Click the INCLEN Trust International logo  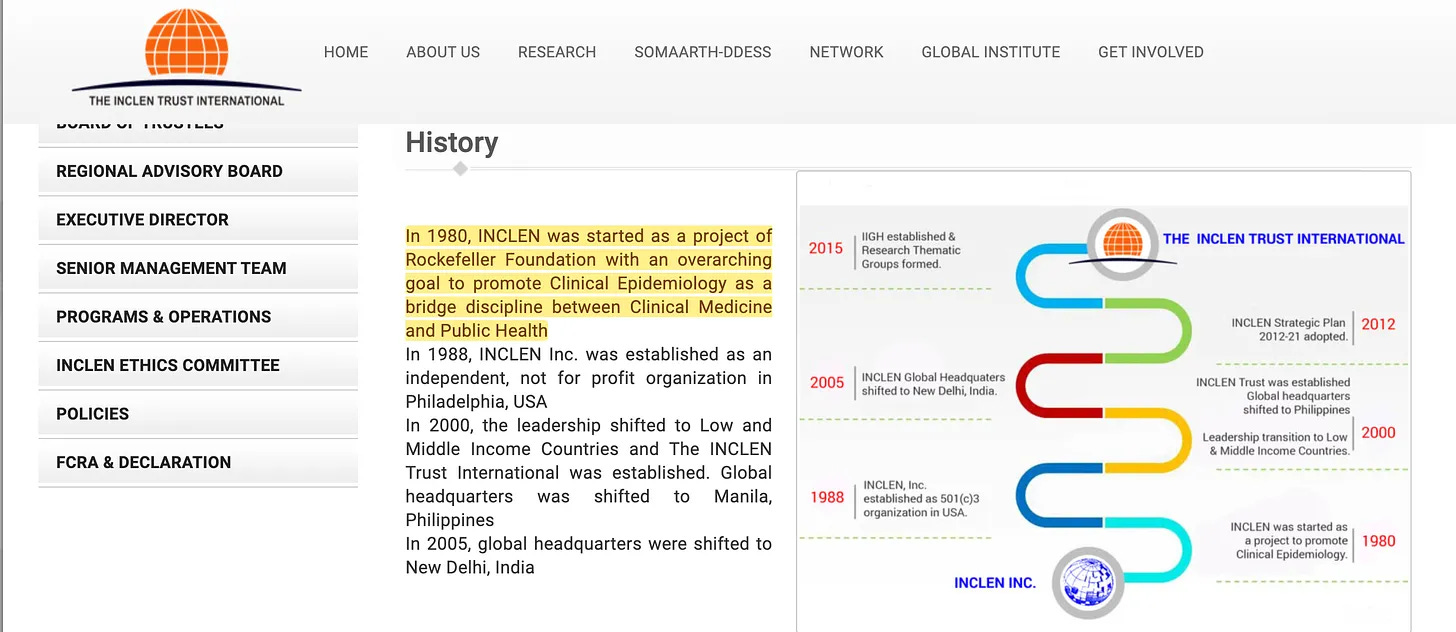click(x=186, y=56)
